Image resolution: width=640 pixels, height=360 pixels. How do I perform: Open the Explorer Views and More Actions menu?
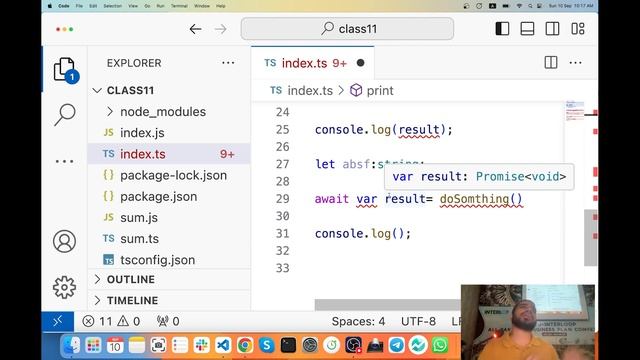(x=228, y=63)
